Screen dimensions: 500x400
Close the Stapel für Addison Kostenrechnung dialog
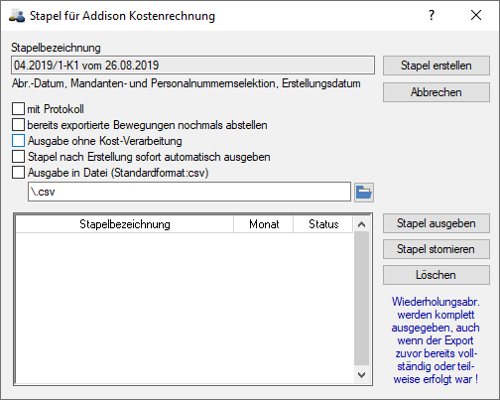pyautogui.click(x=476, y=15)
